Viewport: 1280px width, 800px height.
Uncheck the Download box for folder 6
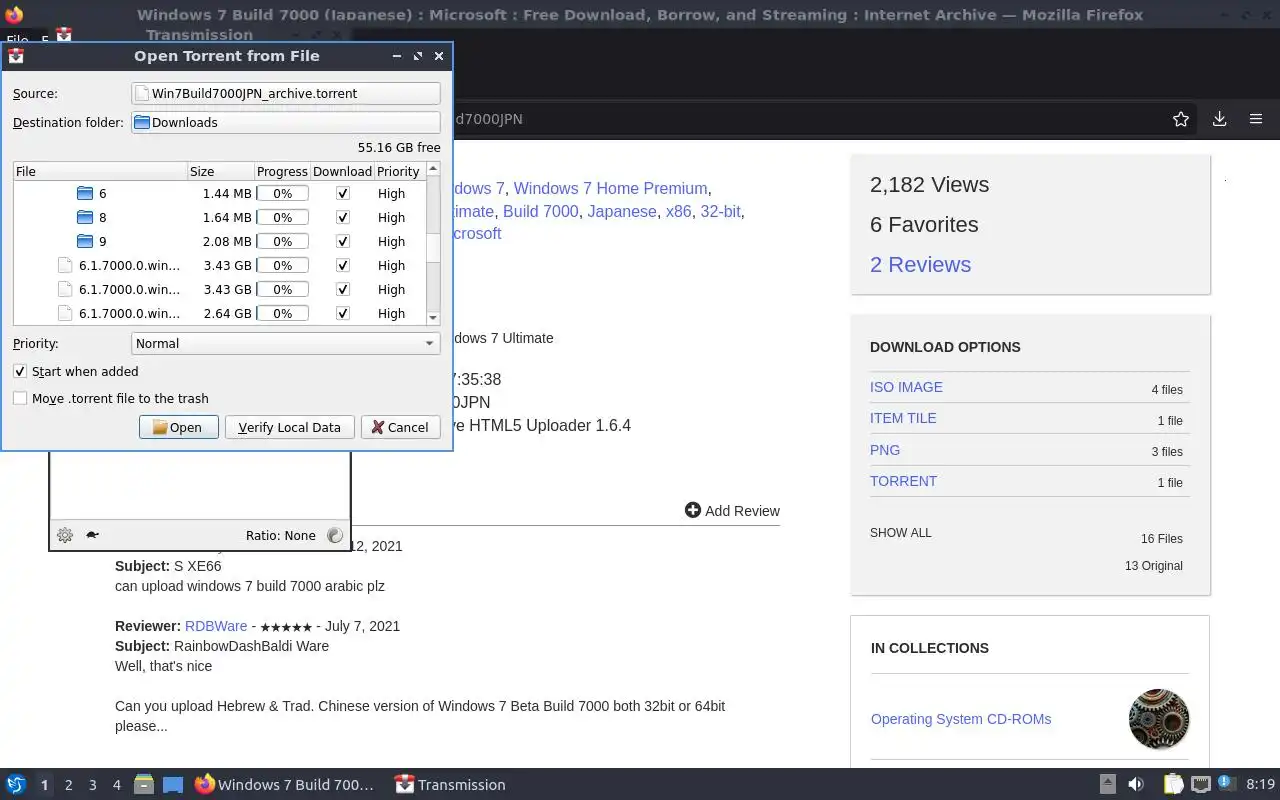click(343, 193)
